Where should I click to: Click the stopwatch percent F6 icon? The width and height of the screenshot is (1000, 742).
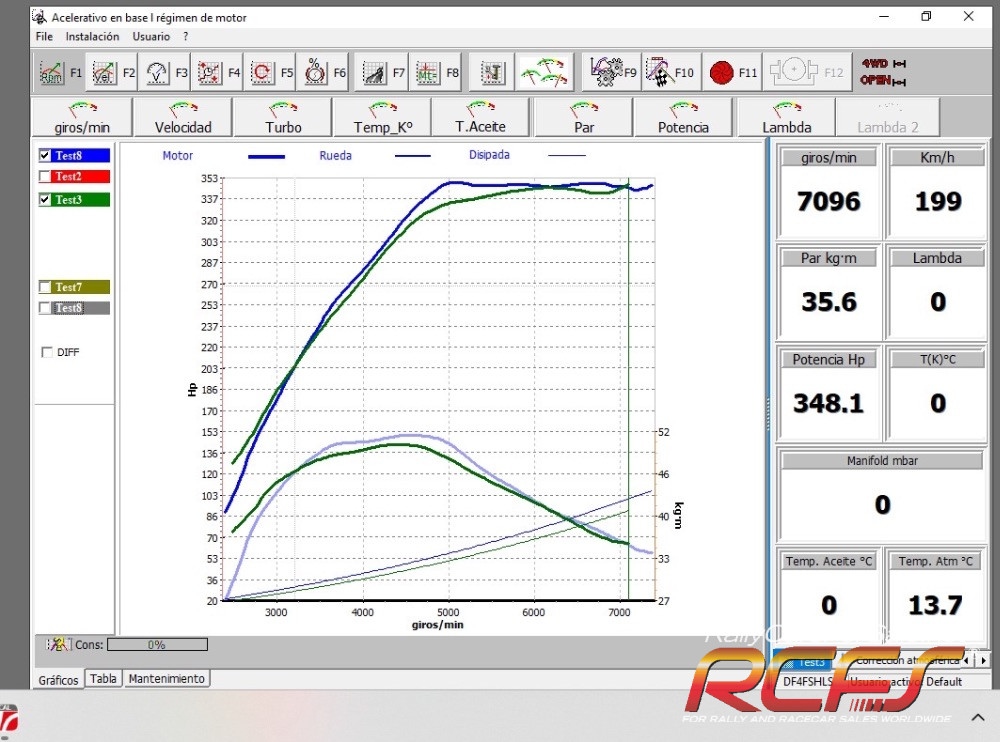click(315, 72)
